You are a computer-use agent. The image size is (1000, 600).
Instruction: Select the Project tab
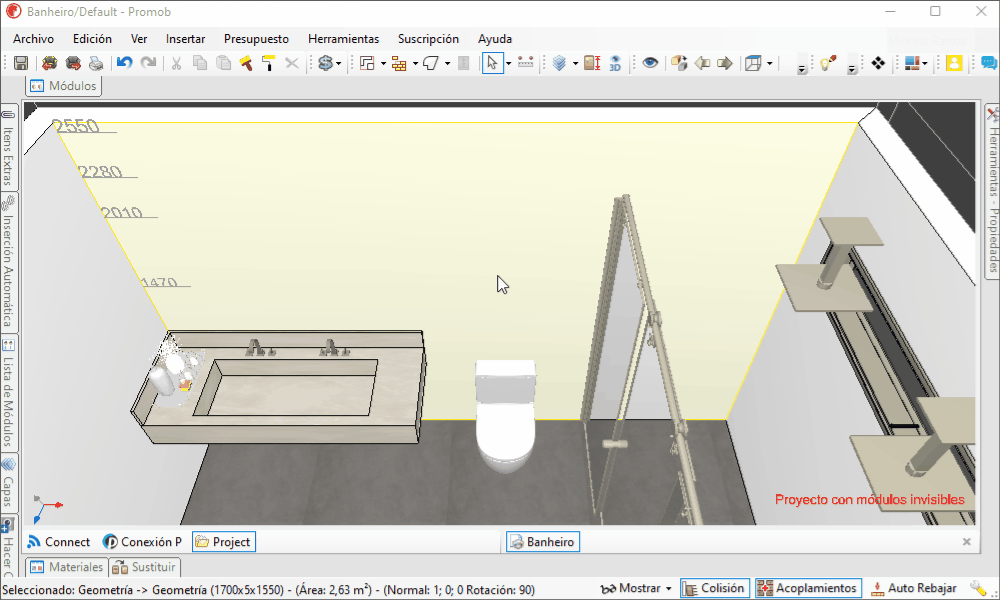[223, 542]
